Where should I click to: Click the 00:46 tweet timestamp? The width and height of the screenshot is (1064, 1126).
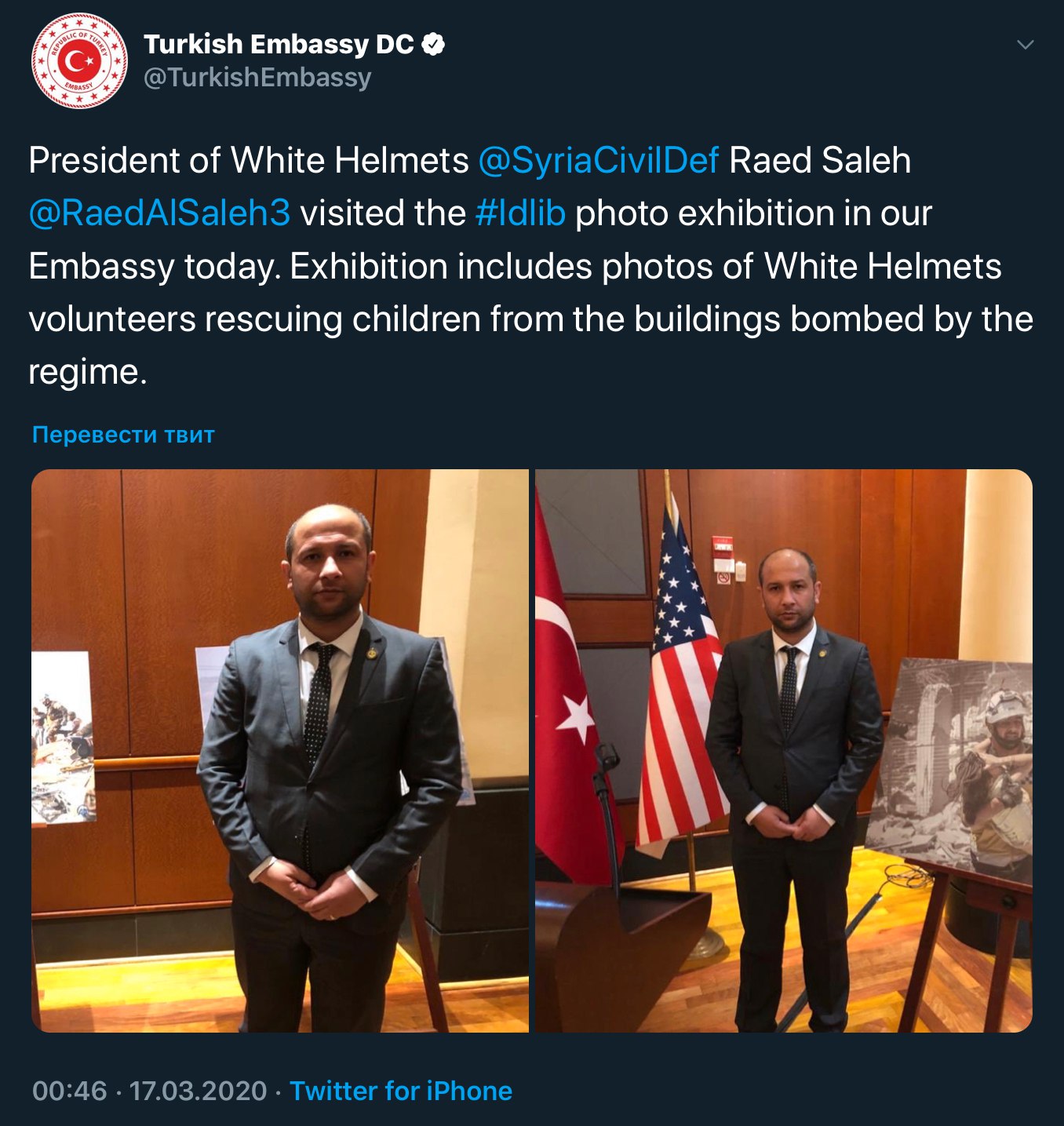tap(70, 1091)
